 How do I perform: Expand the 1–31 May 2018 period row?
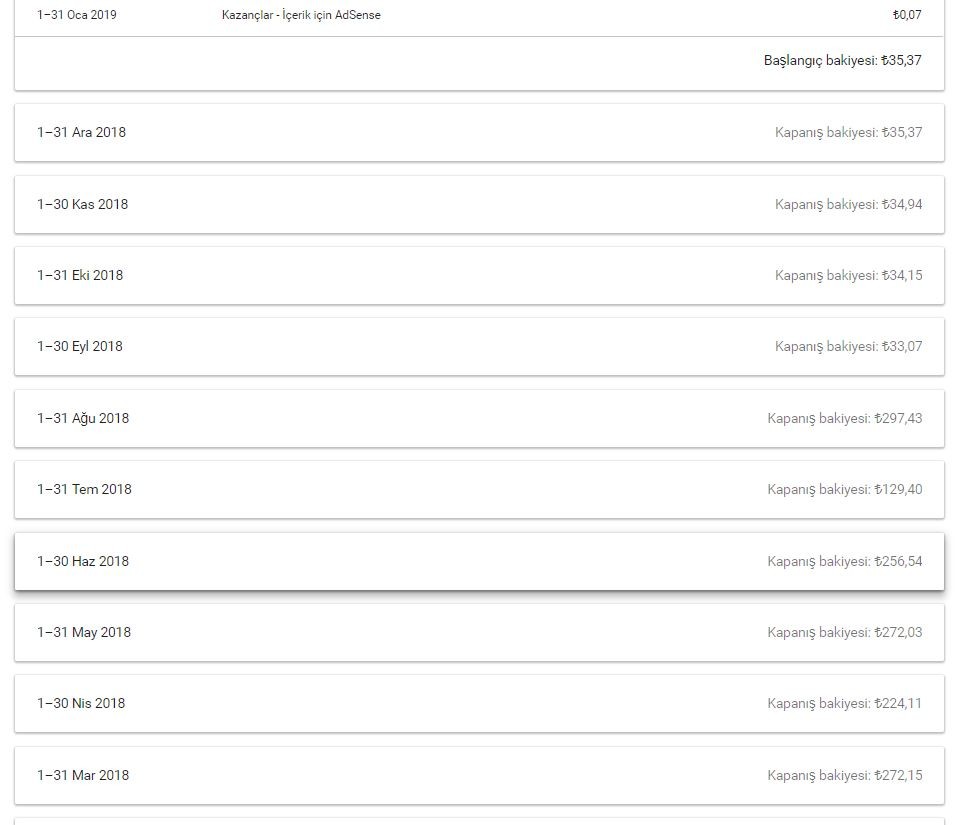479,632
